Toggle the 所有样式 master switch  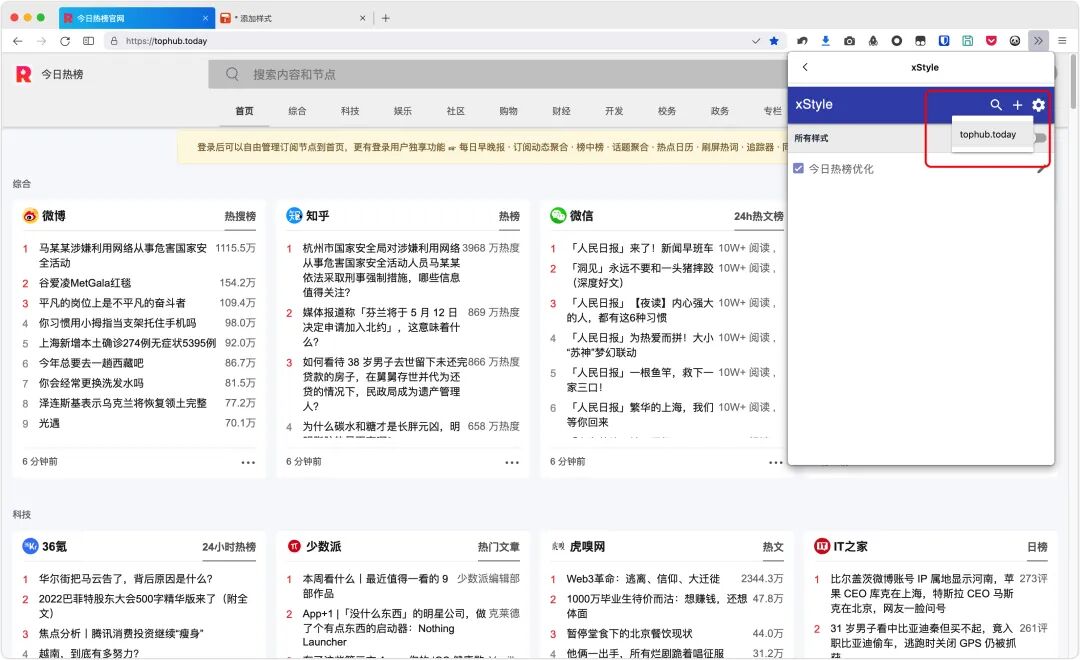(1040, 138)
